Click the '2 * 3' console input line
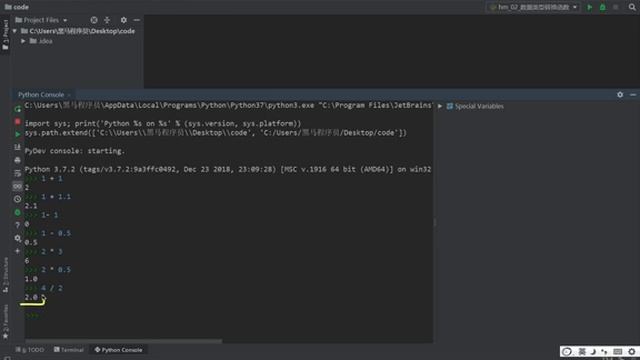640x360 pixels. [x=44, y=252]
